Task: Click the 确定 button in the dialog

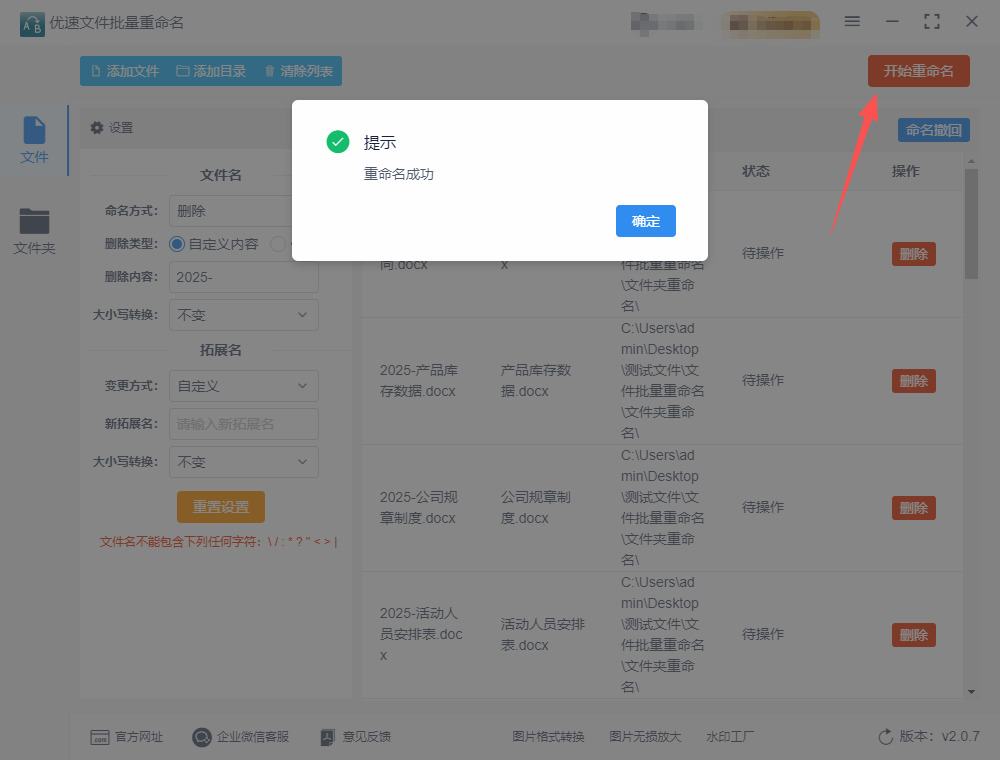Action: (x=645, y=221)
